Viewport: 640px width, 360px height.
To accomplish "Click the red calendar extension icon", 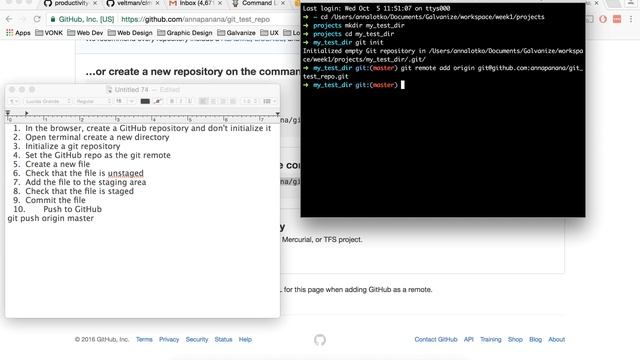I will [x=617, y=19].
